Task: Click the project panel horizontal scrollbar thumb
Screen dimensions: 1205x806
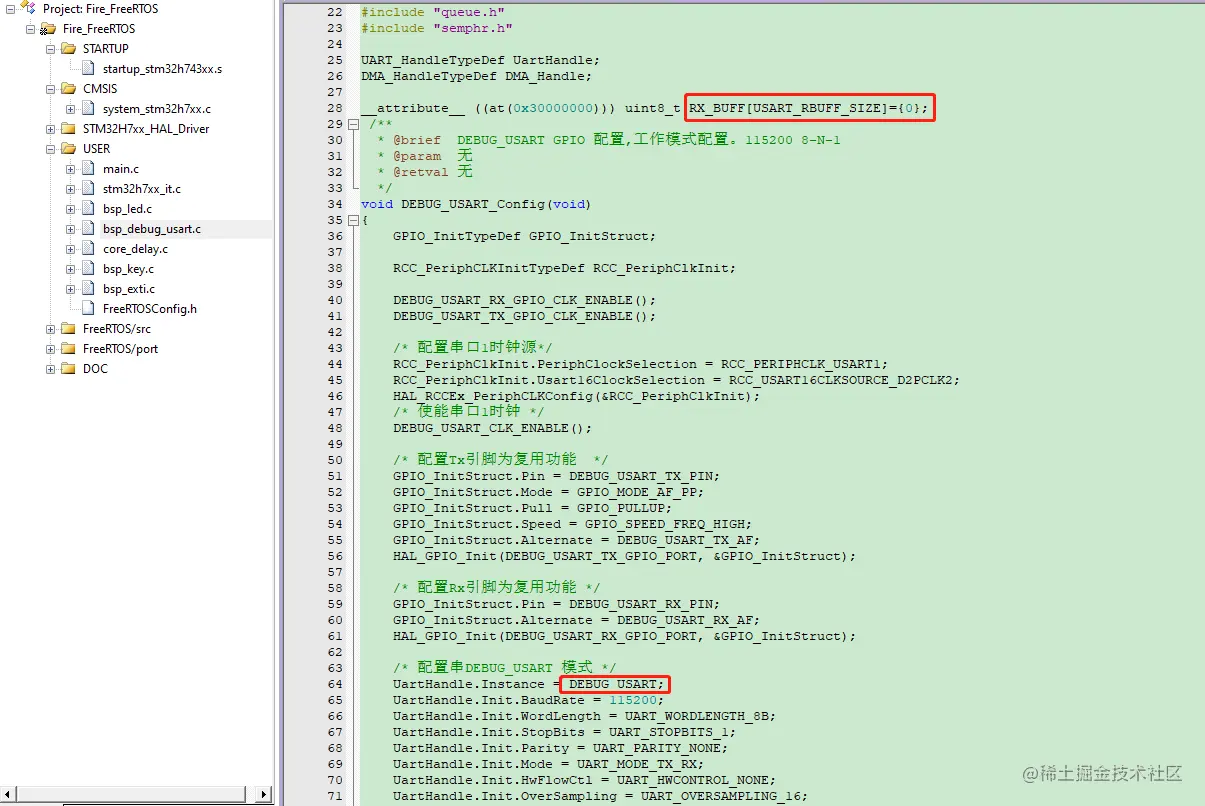Action: coord(130,795)
